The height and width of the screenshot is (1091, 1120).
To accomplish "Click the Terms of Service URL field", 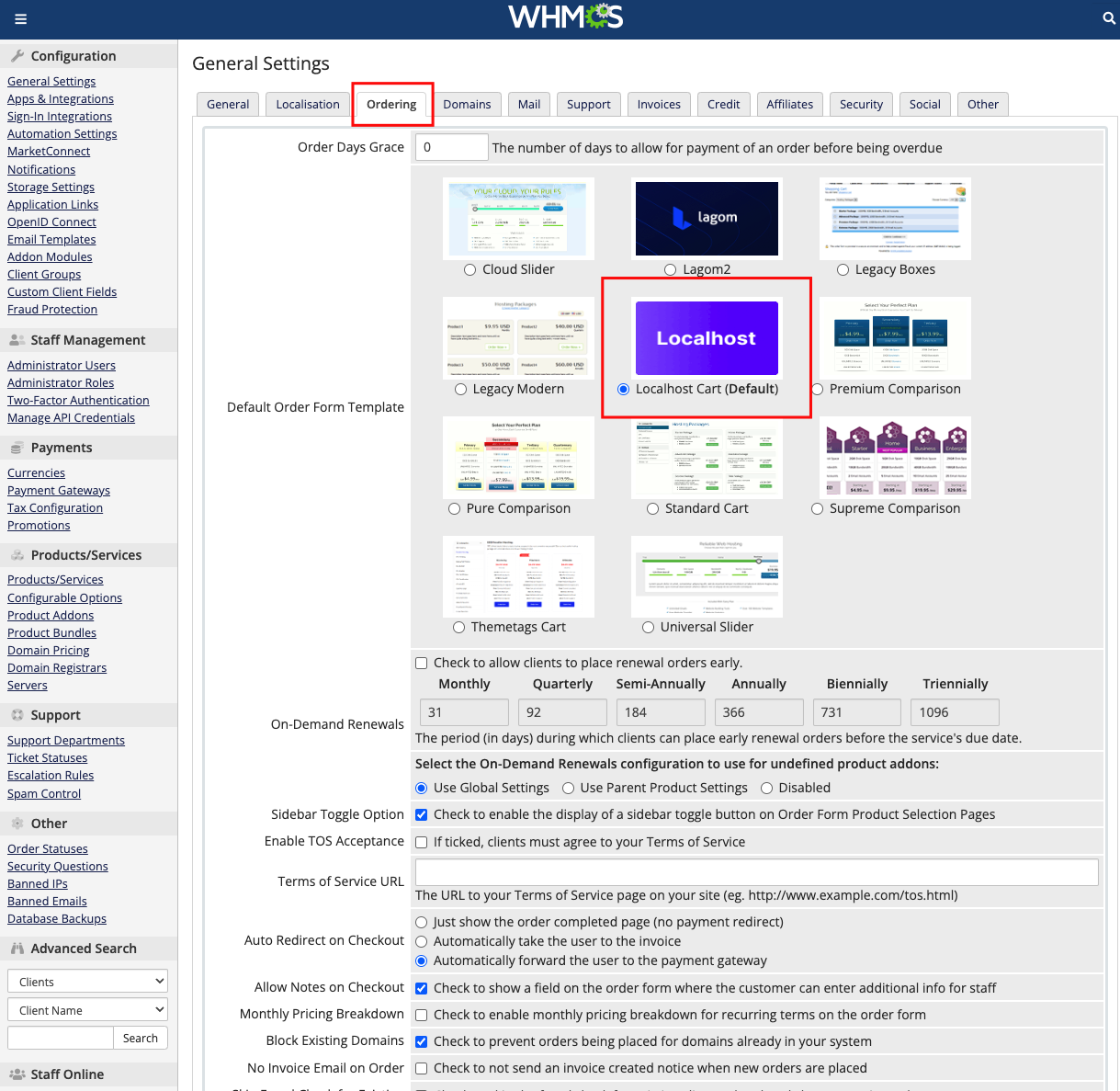I will pyautogui.click(x=756, y=872).
